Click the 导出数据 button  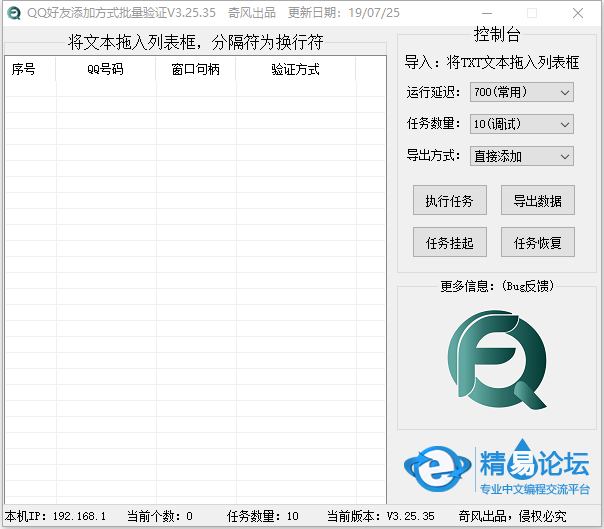537,200
